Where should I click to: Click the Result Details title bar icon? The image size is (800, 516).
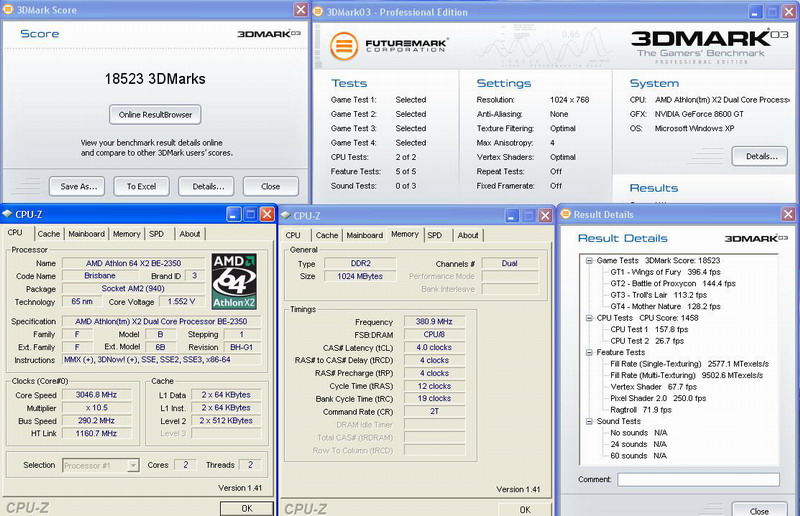point(565,214)
